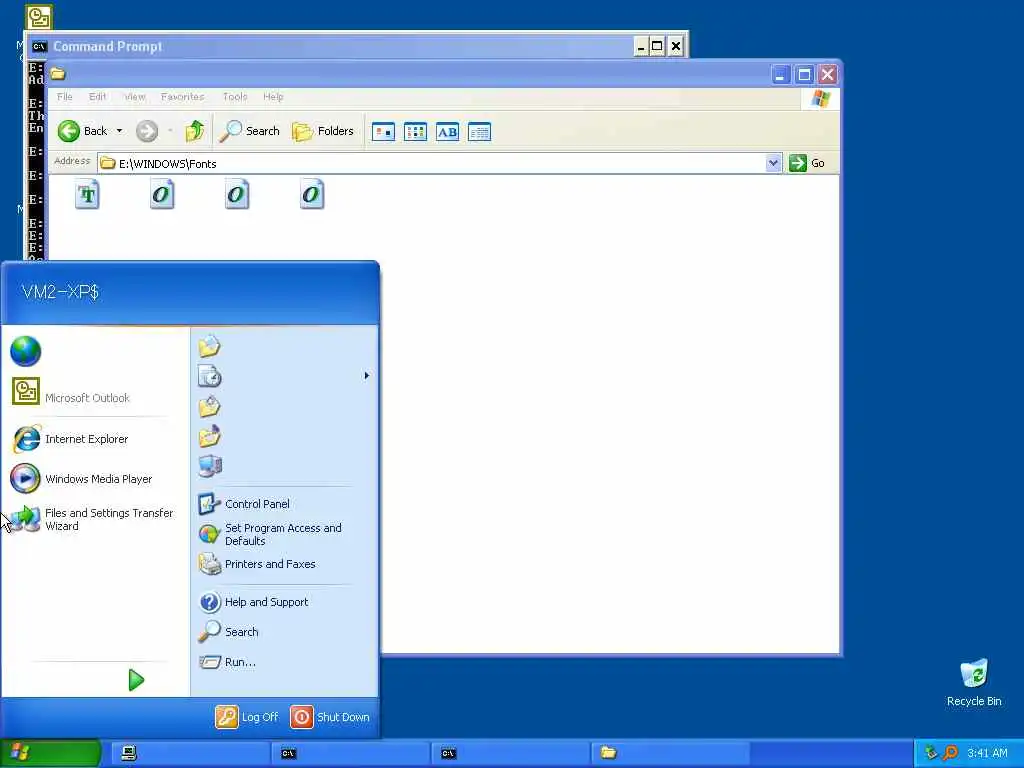Open the Back button history dropdown arrow
Viewport: 1024px width, 768px height.
point(120,131)
